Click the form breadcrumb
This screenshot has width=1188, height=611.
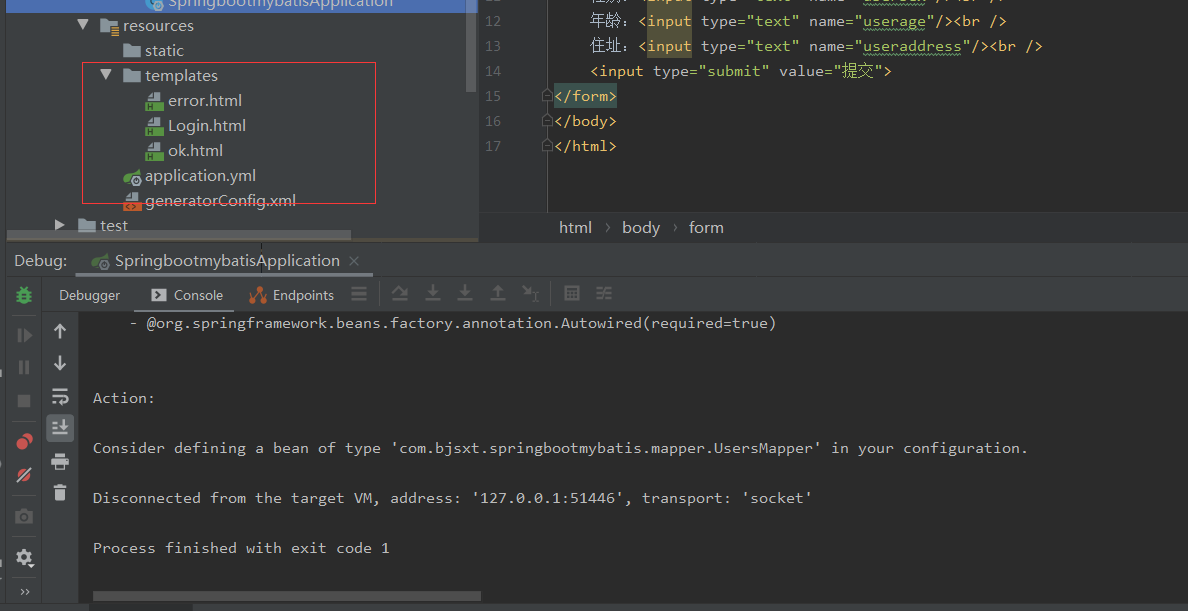coord(706,227)
